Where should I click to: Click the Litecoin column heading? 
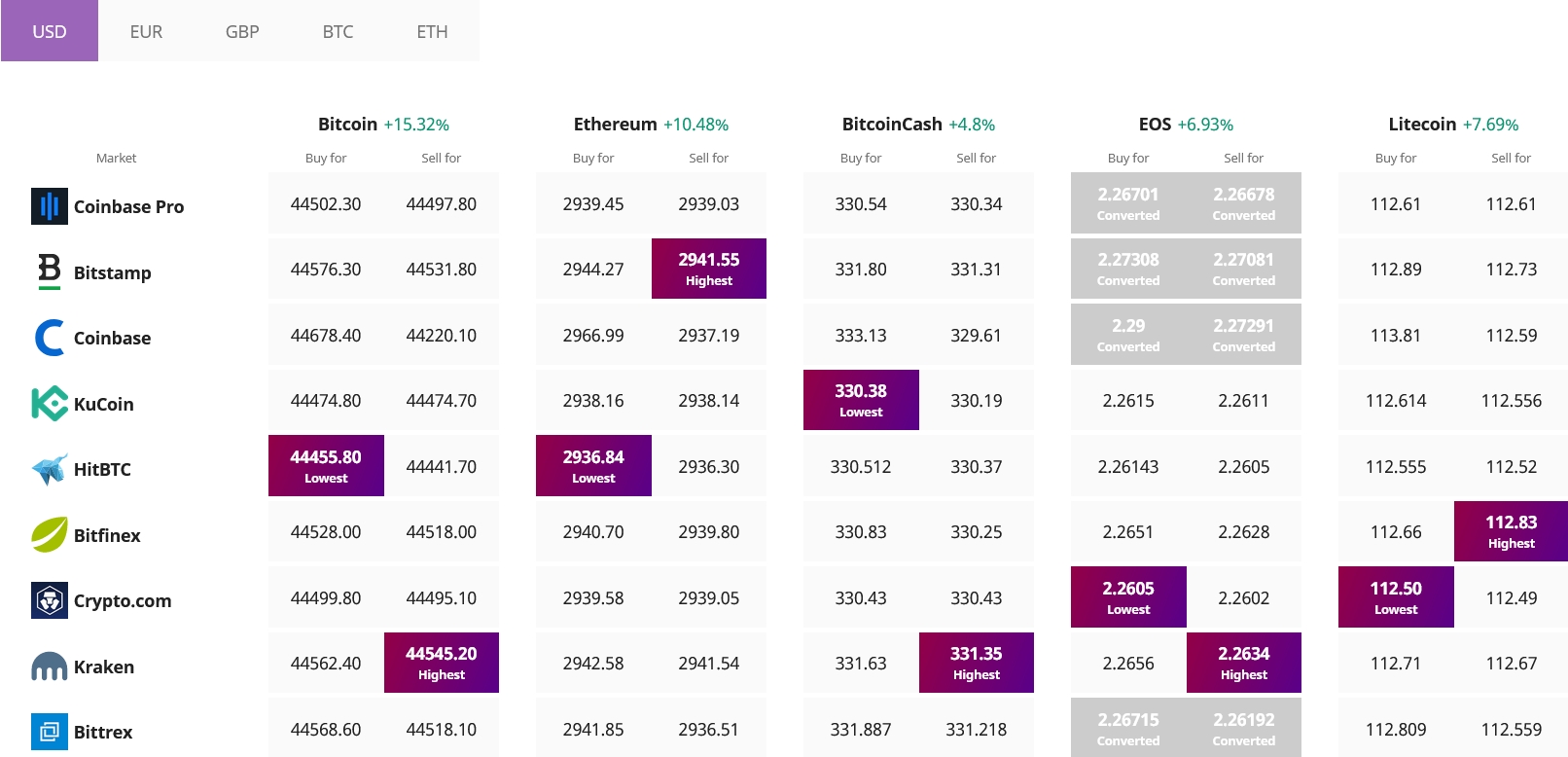tap(1422, 124)
